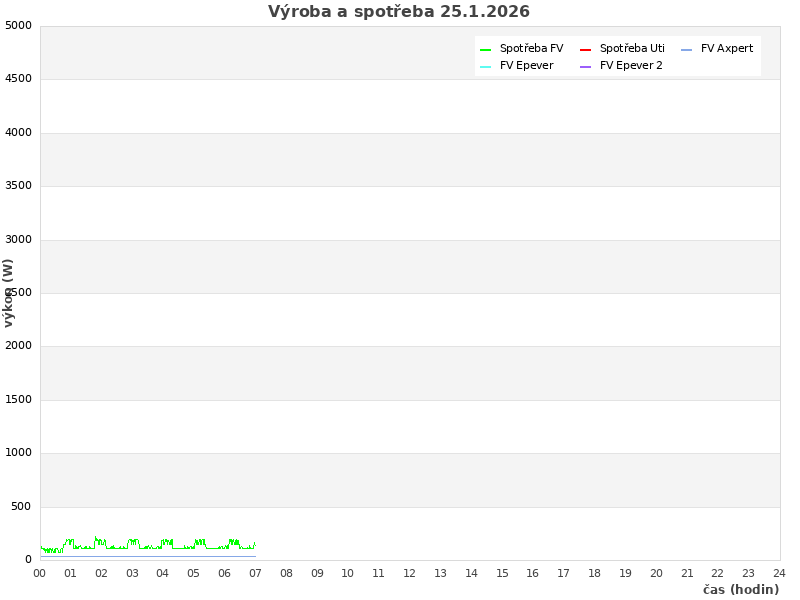The height and width of the screenshot is (600, 800).
Task: Click the 18 hour tick on the x-axis
Action: pyautogui.click(x=594, y=573)
